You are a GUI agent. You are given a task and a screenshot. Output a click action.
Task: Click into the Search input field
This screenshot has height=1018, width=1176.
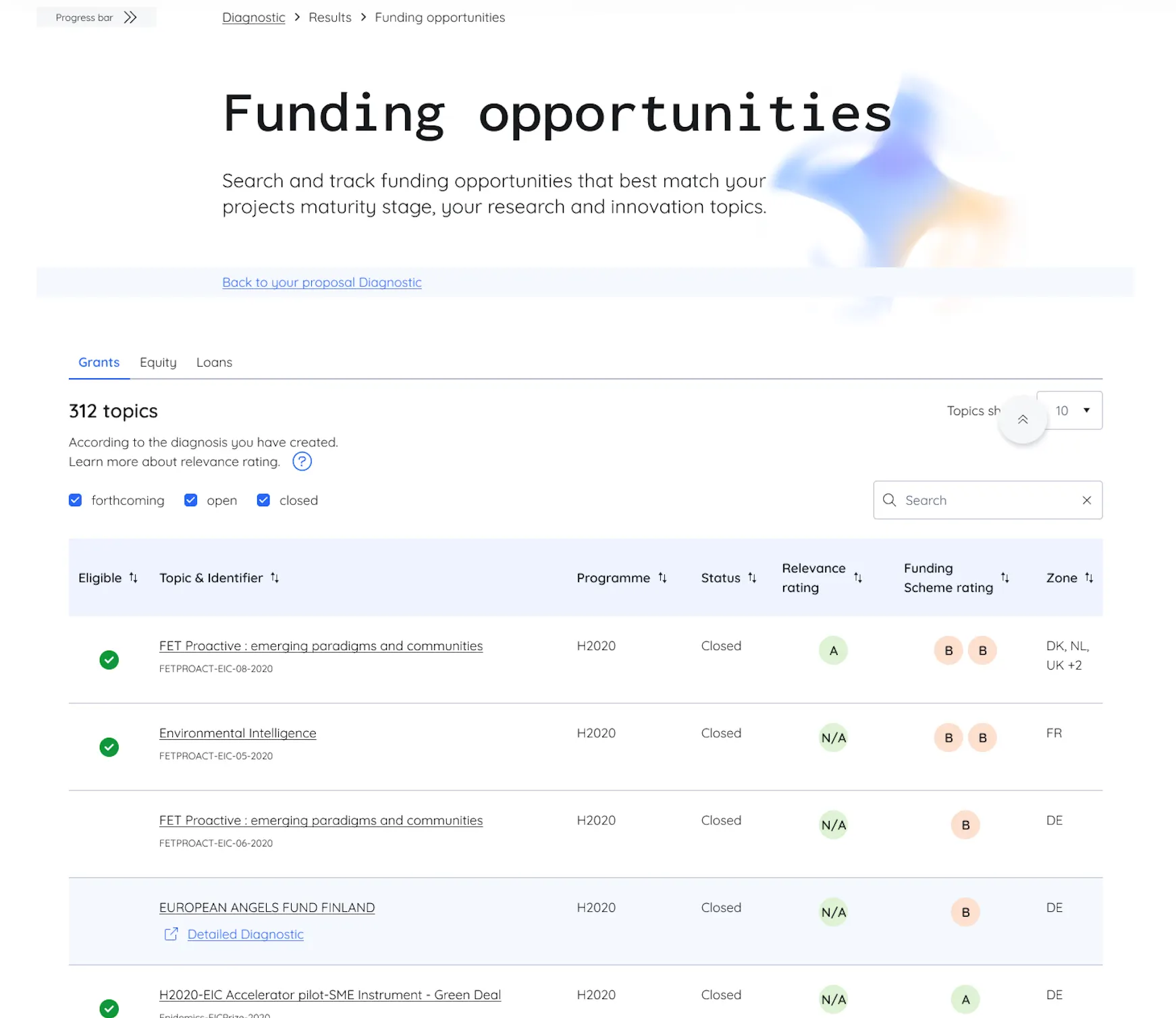pos(988,500)
